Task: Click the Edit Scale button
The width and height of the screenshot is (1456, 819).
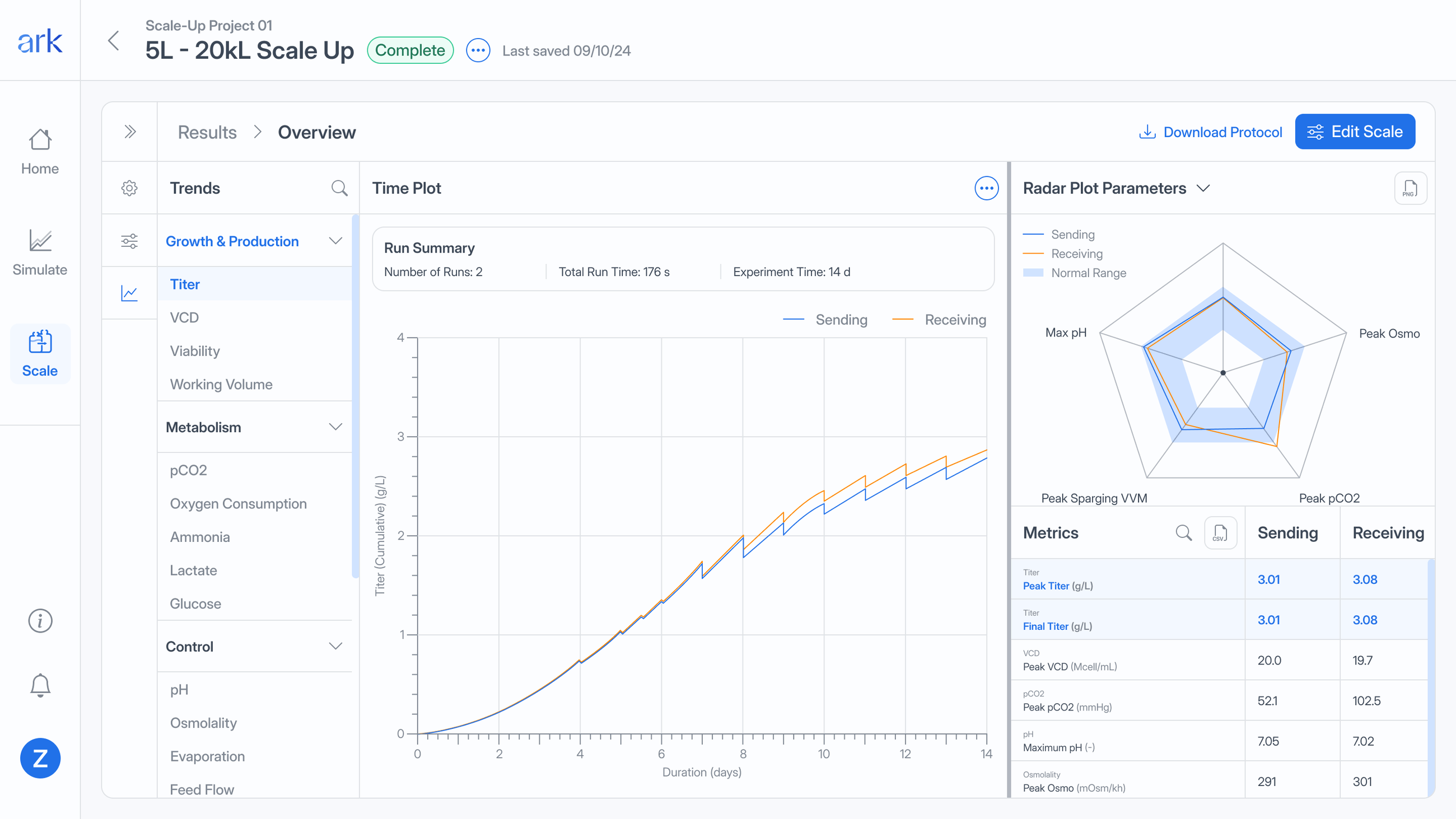Action: point(1355,132)
